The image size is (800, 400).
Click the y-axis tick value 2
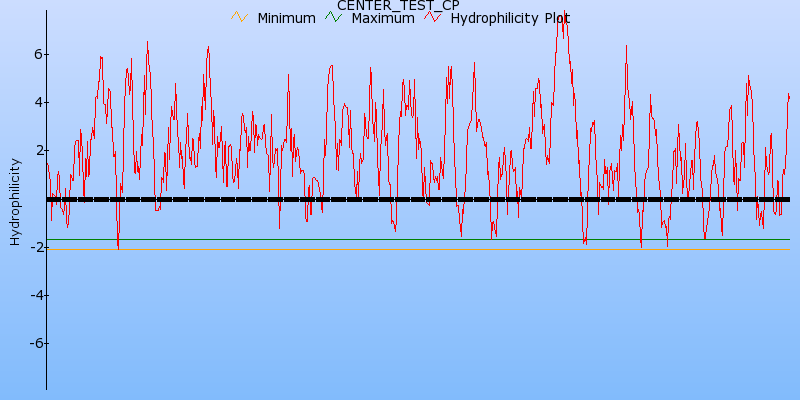pyautogui.click(x=41, y=151)
